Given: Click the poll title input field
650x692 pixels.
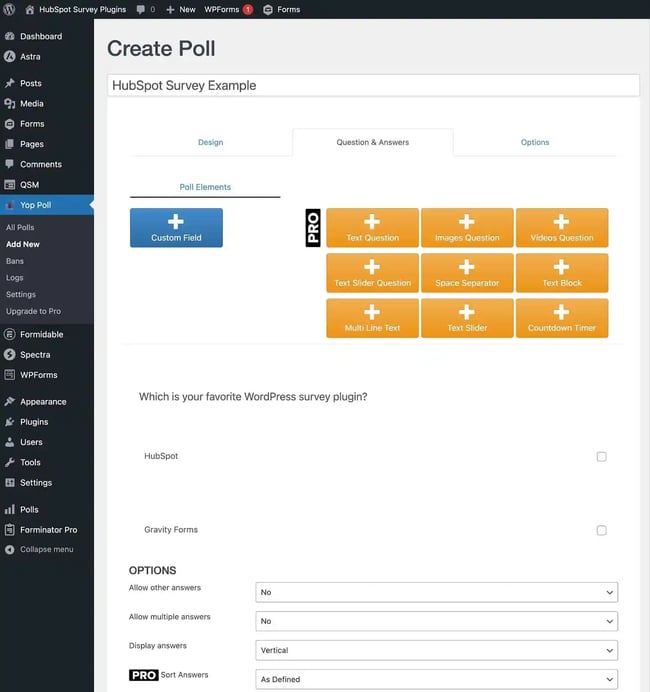Looking at the screenshot, I should tap(373, 85).
